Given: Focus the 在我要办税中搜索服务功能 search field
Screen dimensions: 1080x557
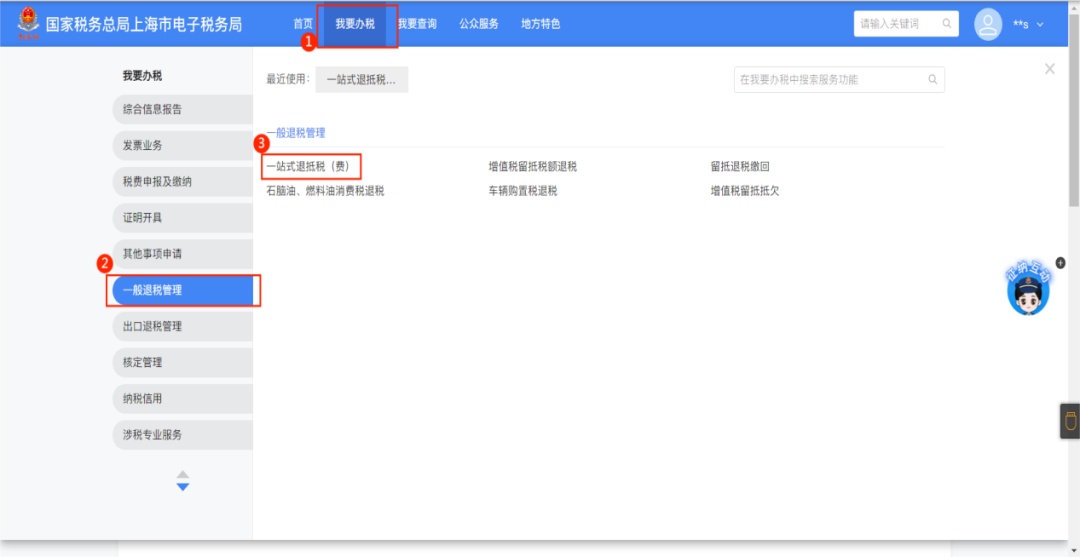Looking at the screenshot, I should coord(828,80).
